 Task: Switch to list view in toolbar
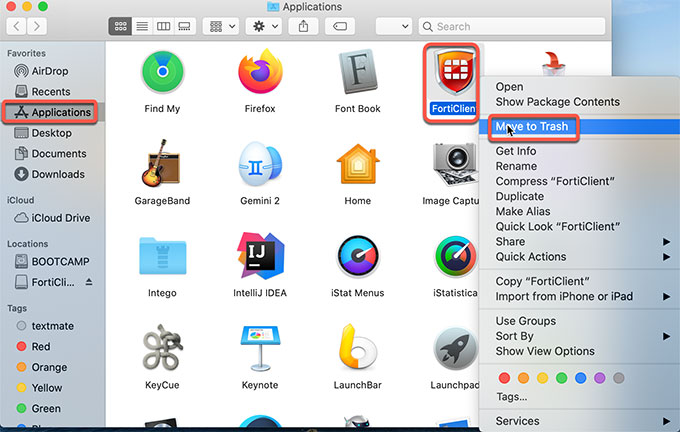(x=142, y=26)
